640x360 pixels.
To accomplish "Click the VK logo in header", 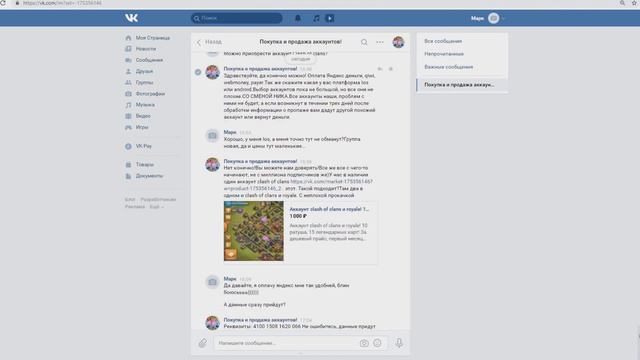I will coord(131,18).
